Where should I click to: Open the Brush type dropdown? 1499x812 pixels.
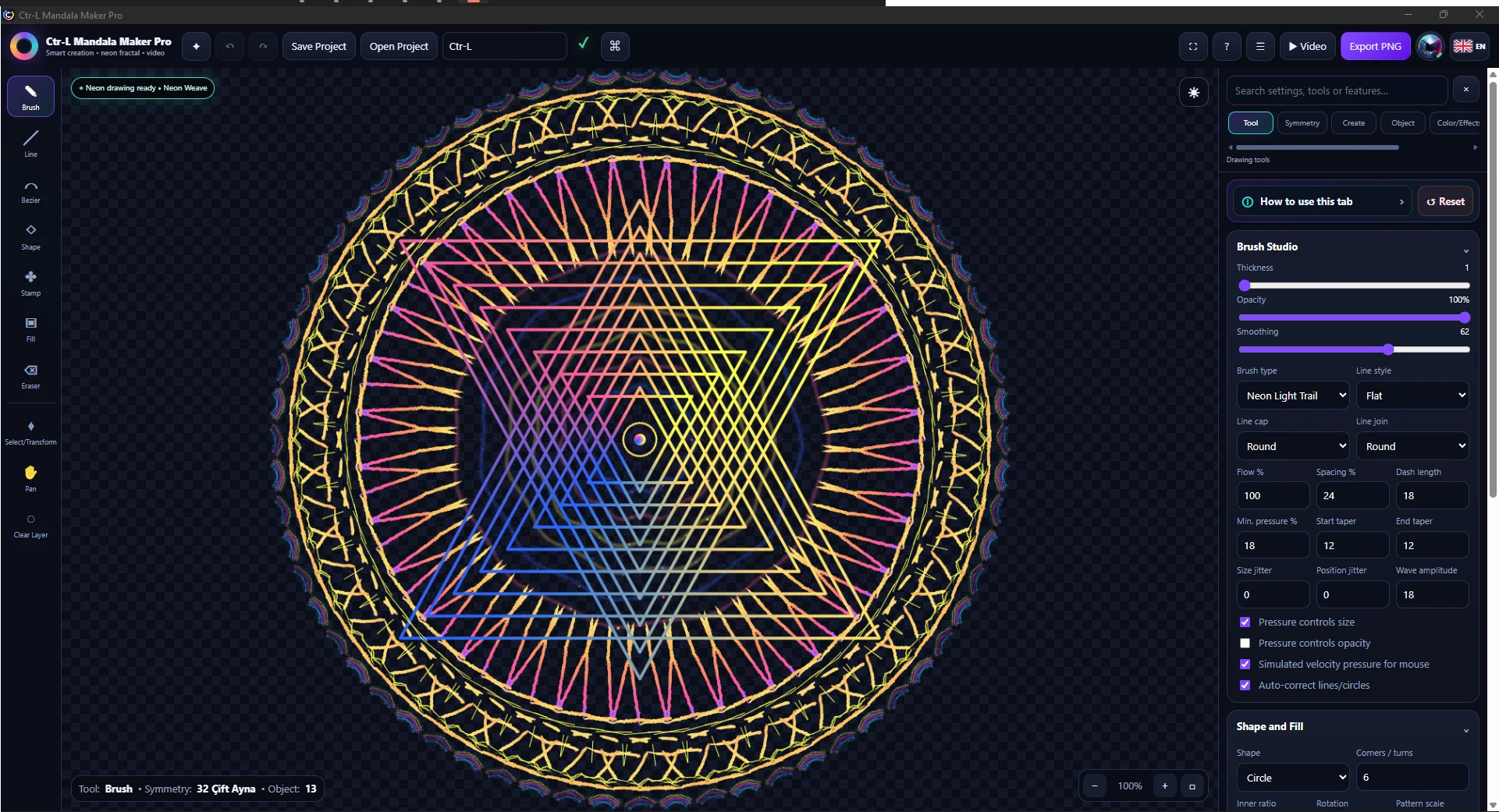[x=1293, y=395]
